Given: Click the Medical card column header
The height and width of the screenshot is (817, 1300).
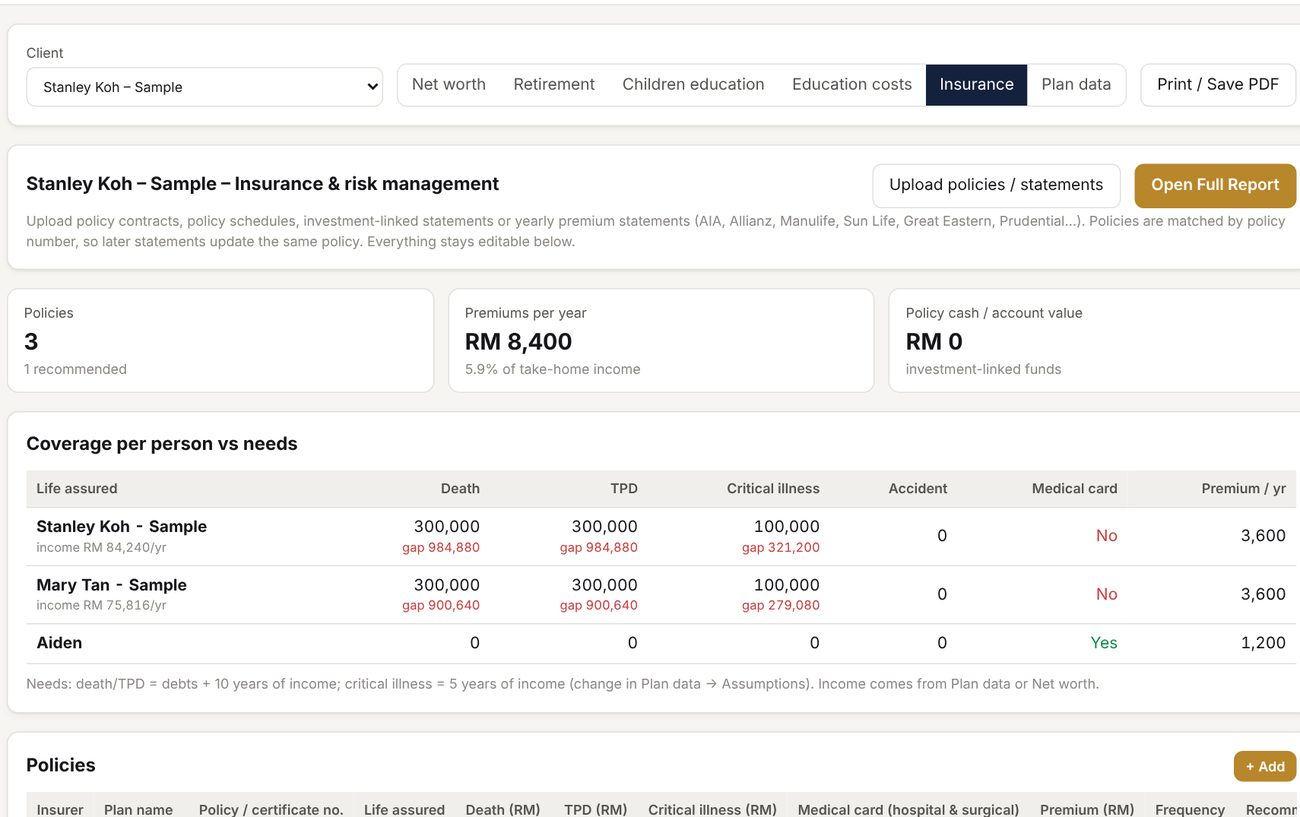Looking at the screenshot, I should 1074,489.
